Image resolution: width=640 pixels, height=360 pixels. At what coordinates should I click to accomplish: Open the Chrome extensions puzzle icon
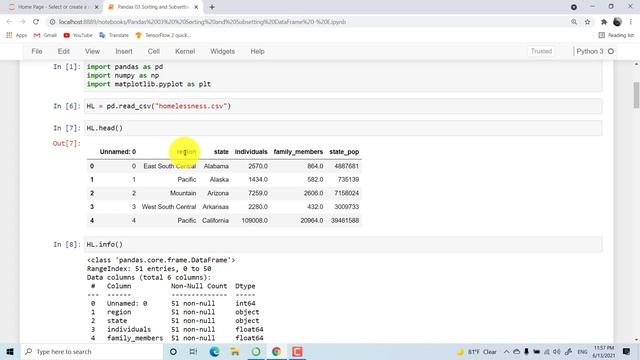604,22
